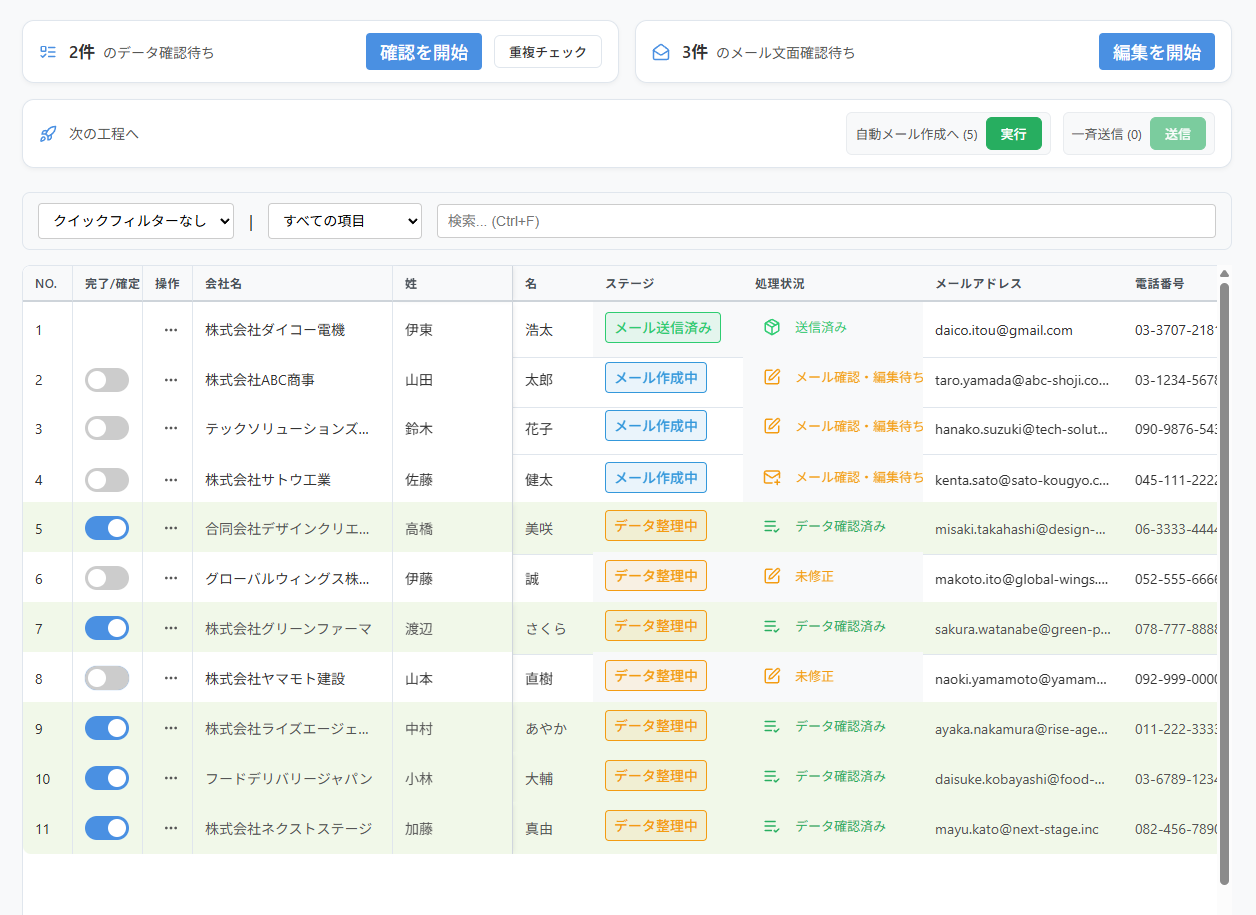This screenshot has width=1256, height=915.
Task: Click the orange pencil icon showing 未修正 for グローバルウィングス
Action: 770,578
